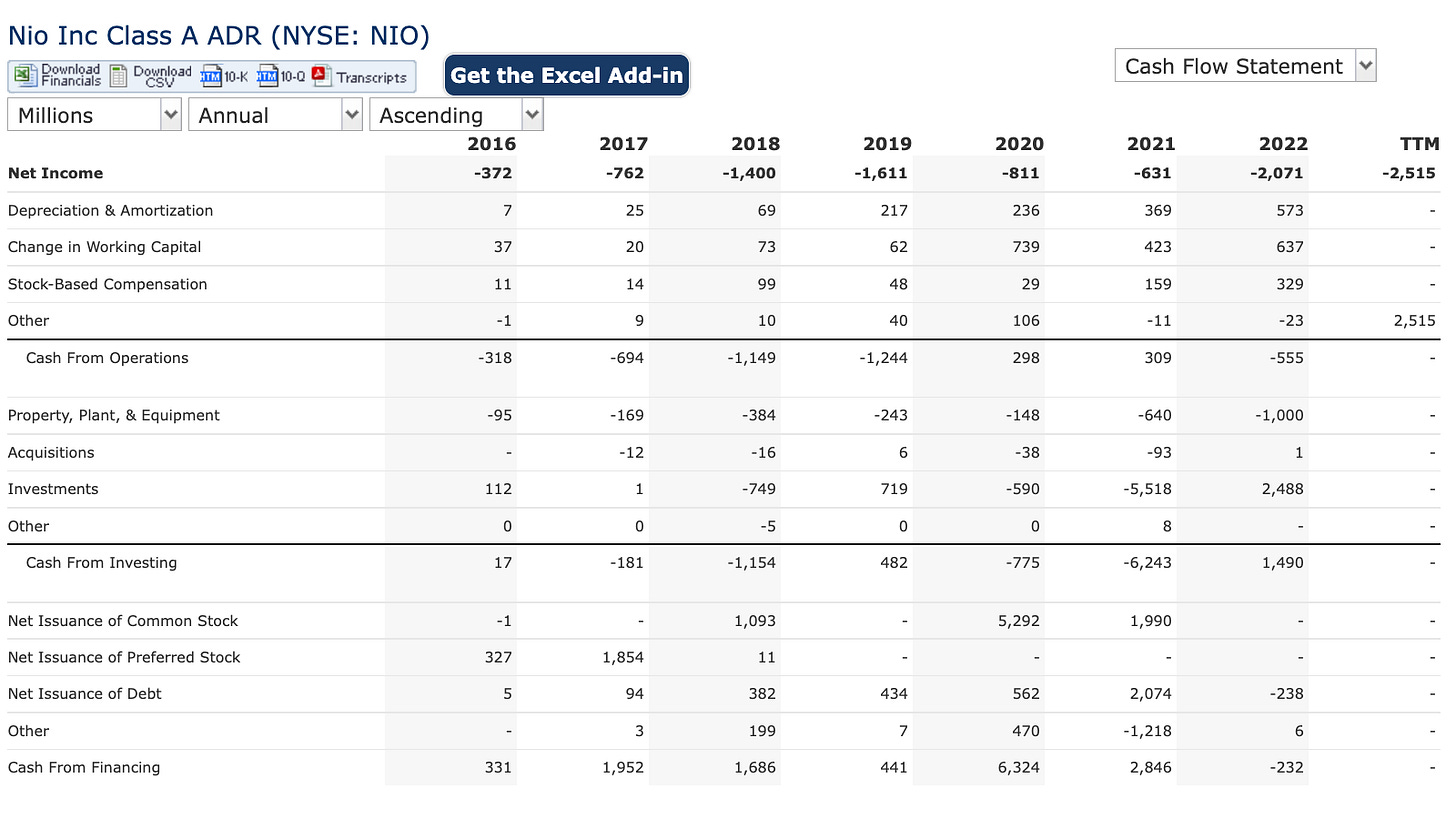Open the 10-K filing link
The height and width of the screenshot is (819, 1456).
[x=237, y=77]
